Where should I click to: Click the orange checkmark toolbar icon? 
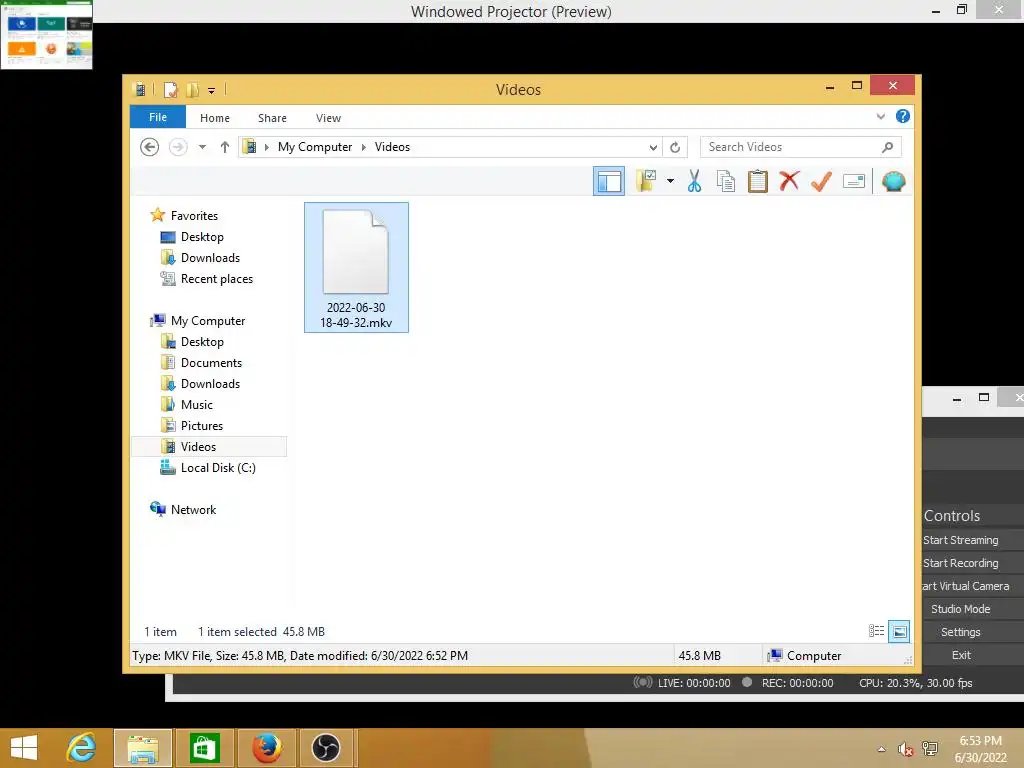[821, 181]
